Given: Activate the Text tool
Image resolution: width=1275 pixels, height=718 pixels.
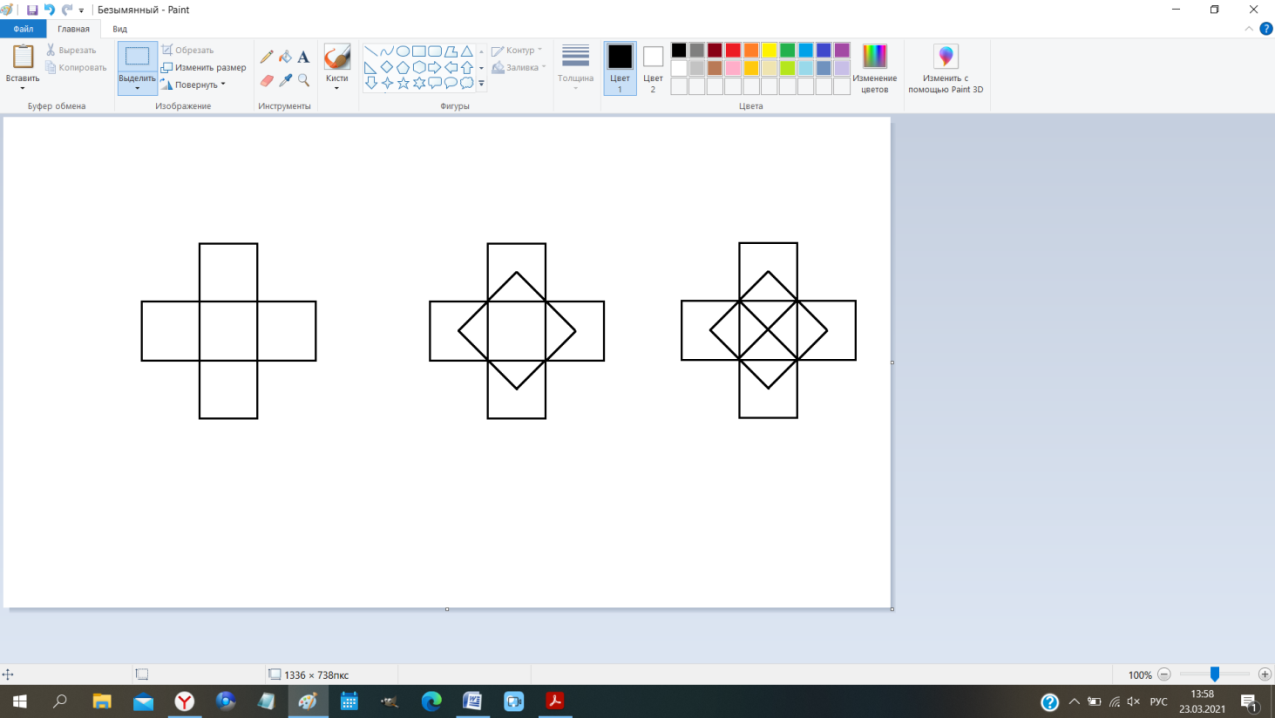Looking at the screenshot, I should pyautogui.click(x=304, y=57).
